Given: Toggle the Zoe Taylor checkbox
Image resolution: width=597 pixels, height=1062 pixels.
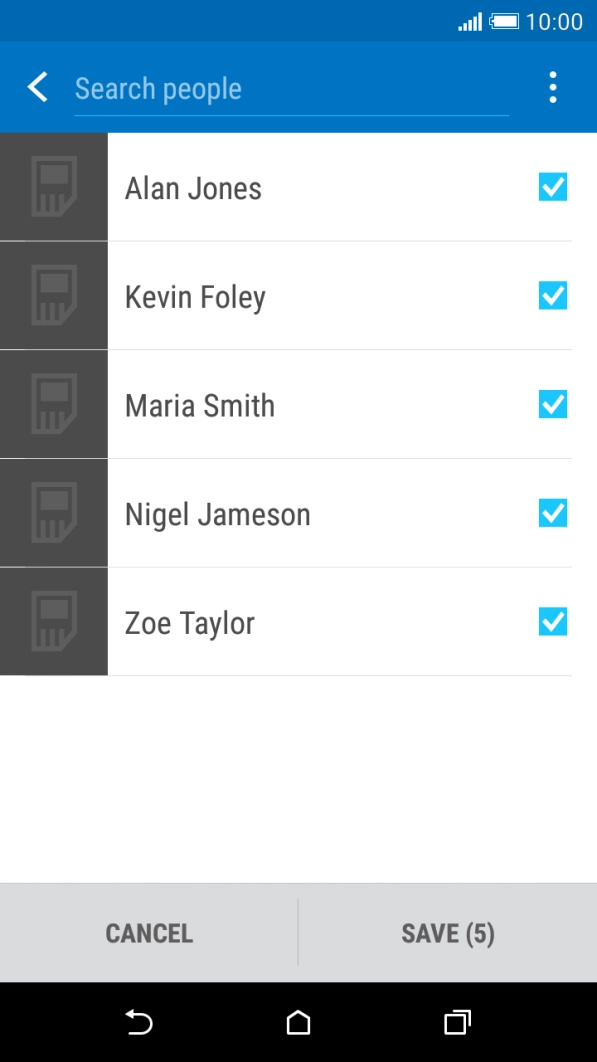Looking at the screenshot, I should pyautogui.click(x=553, y=622).
